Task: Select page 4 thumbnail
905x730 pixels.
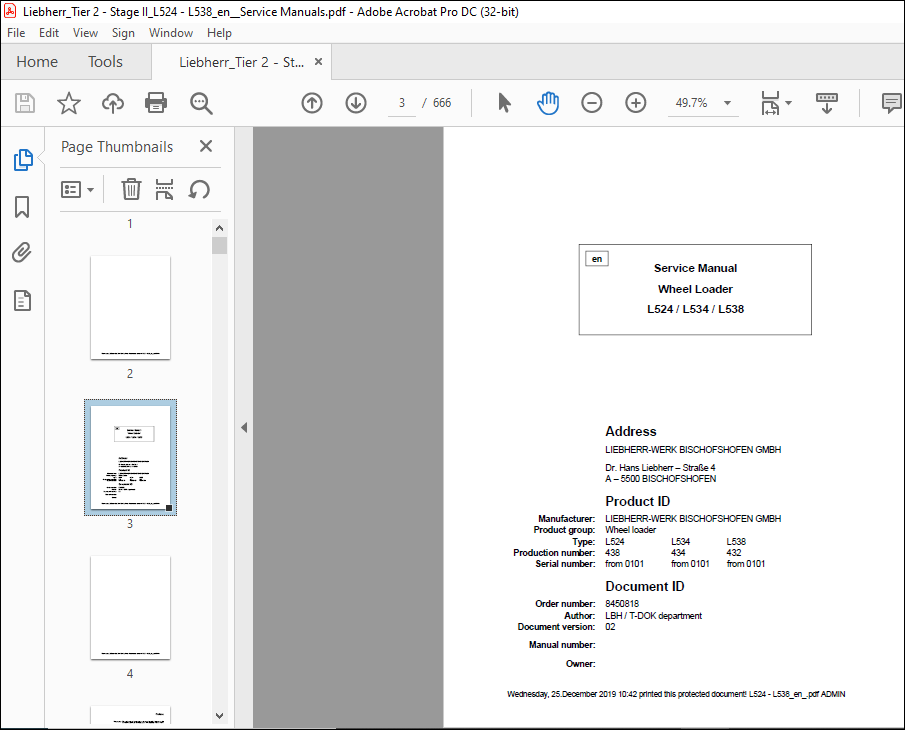Action: [x=130, y=608]
